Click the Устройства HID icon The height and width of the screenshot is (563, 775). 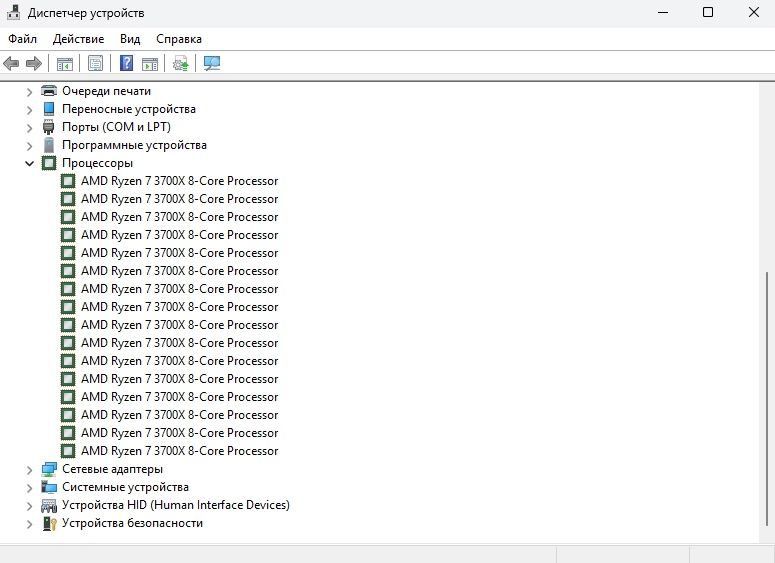click(49, 505)
